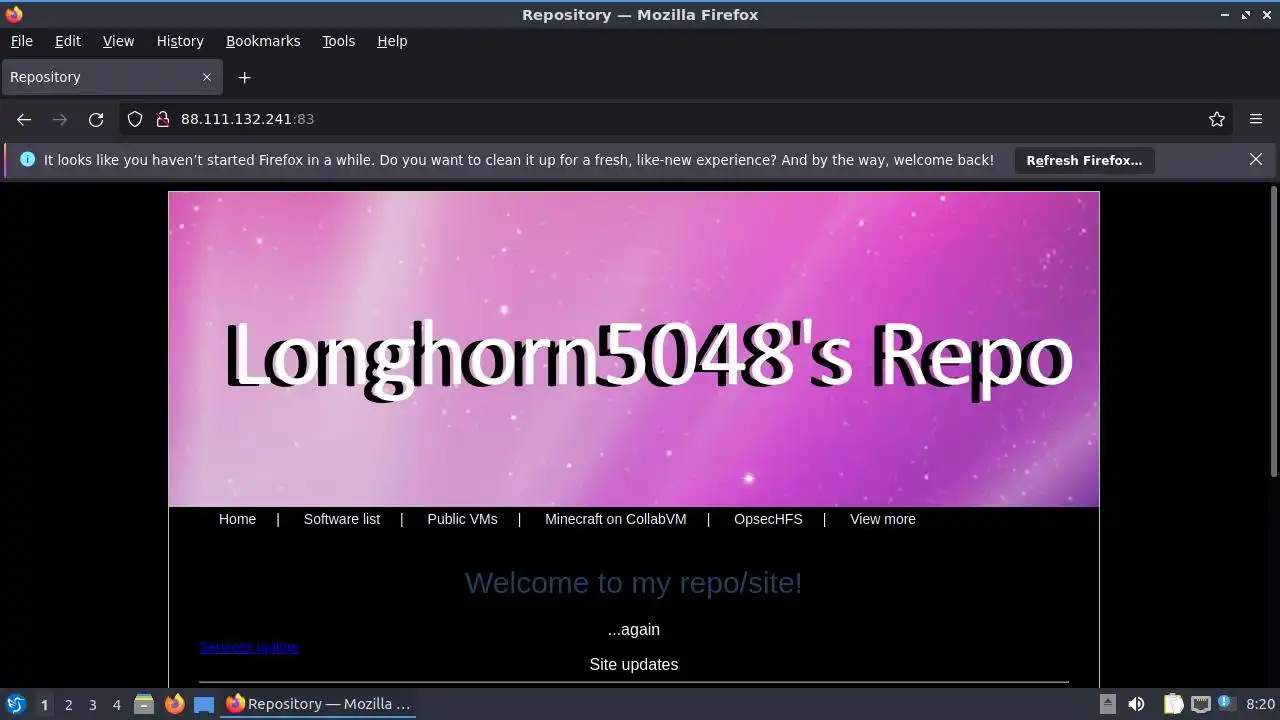Select the Repository — Mozilla taskbar window button
This screenshot has width=1280, height=720.
click(x=319, y=704)
